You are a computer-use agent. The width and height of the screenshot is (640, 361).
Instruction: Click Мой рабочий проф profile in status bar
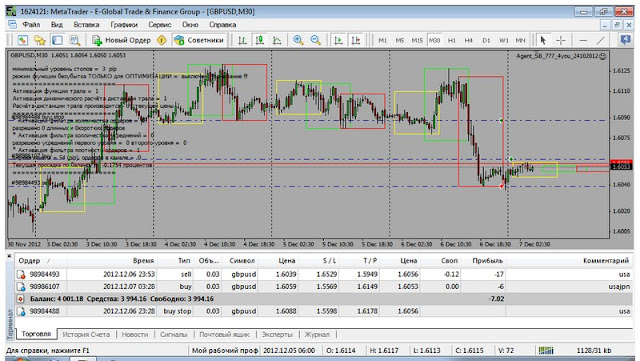pyautogui.click(x=225, y=350)
